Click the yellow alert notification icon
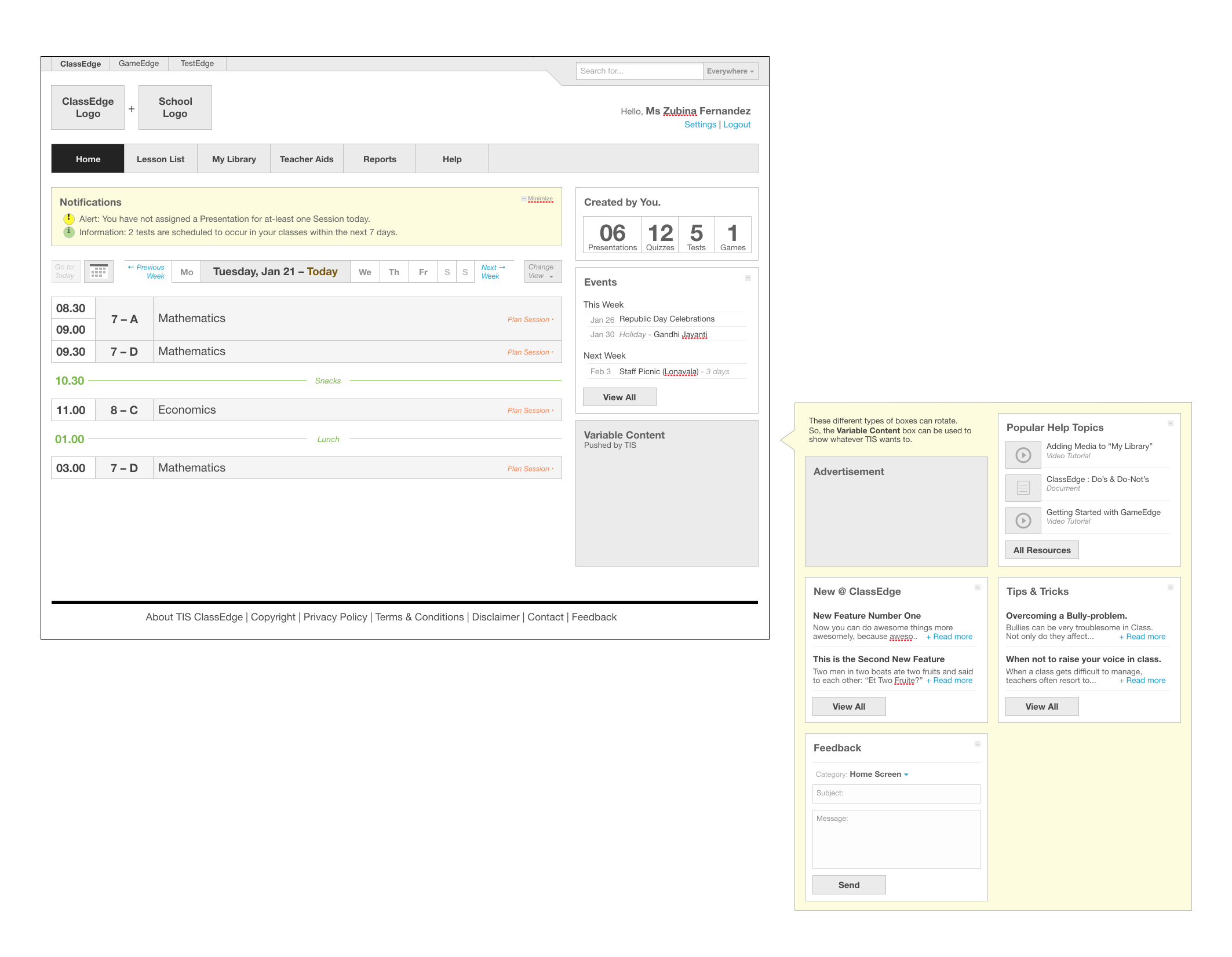 [68, 219]
